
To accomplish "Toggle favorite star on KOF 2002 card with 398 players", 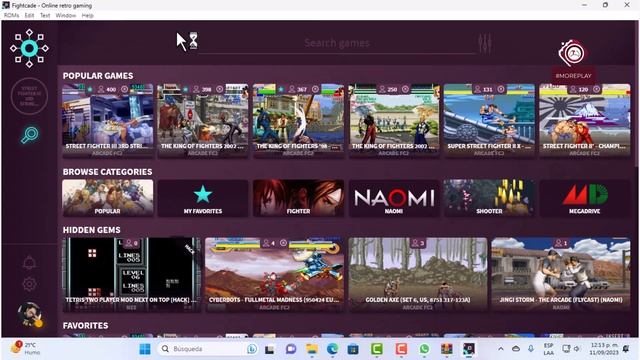I will (185, 89).
